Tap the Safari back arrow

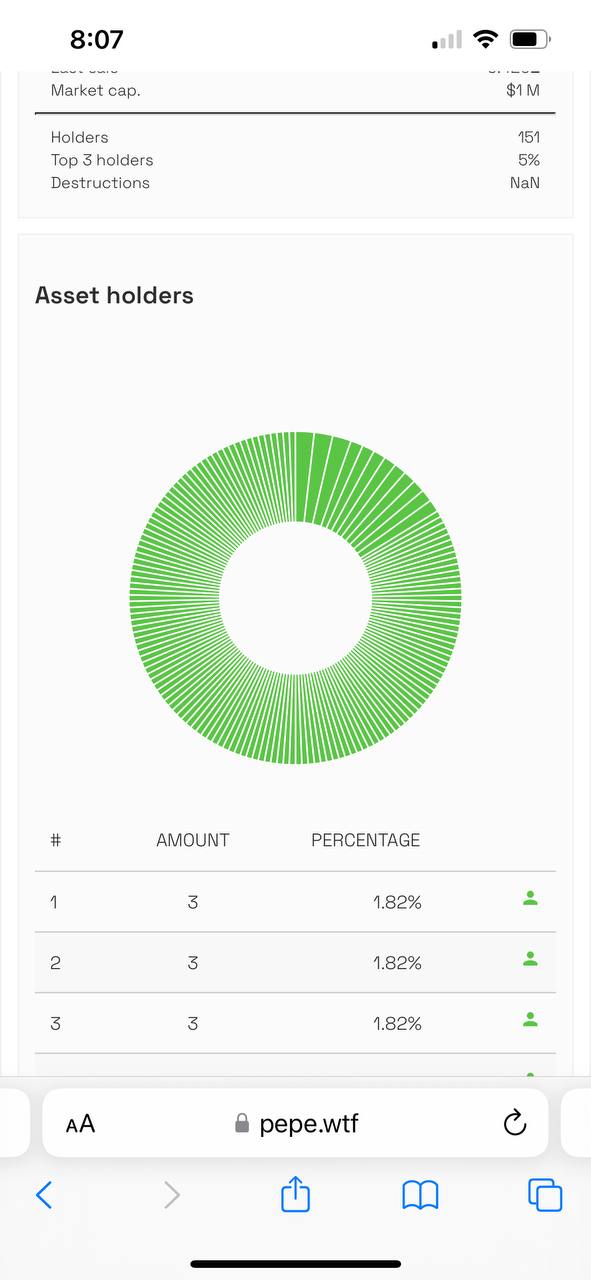click(x=43, y=1194)
